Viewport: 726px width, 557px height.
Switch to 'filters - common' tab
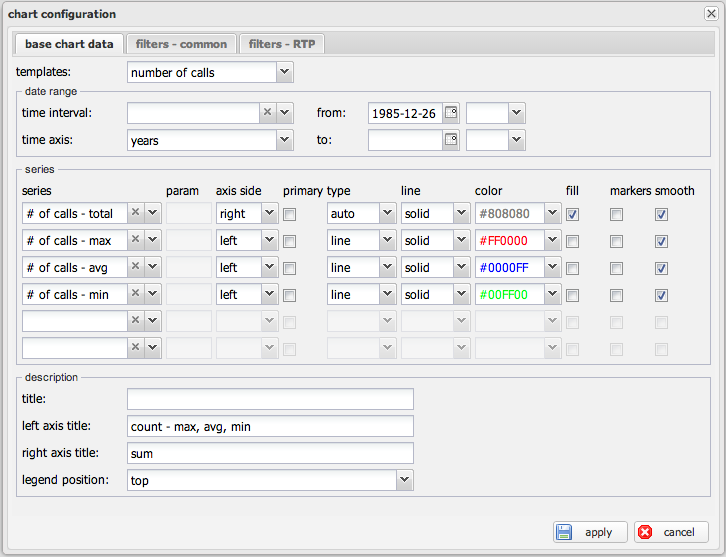(x=182, y=44)
